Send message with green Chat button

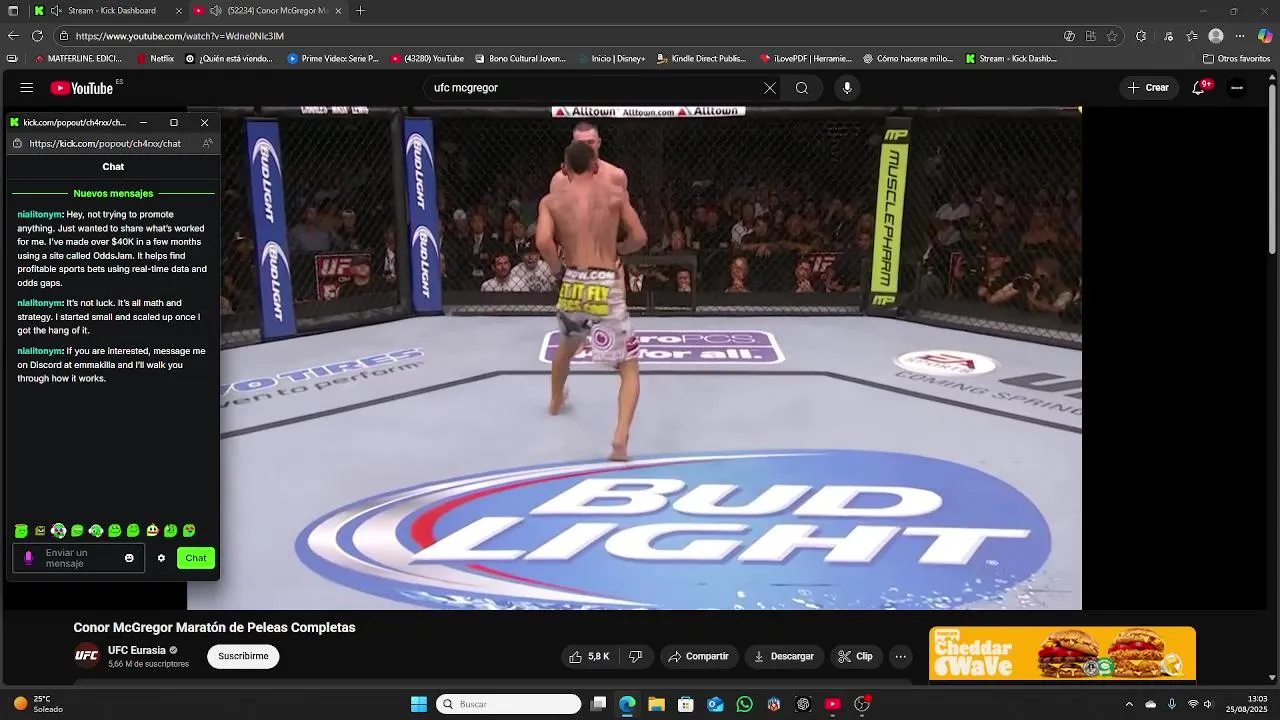pyautogui.click(x=196, y=558)
